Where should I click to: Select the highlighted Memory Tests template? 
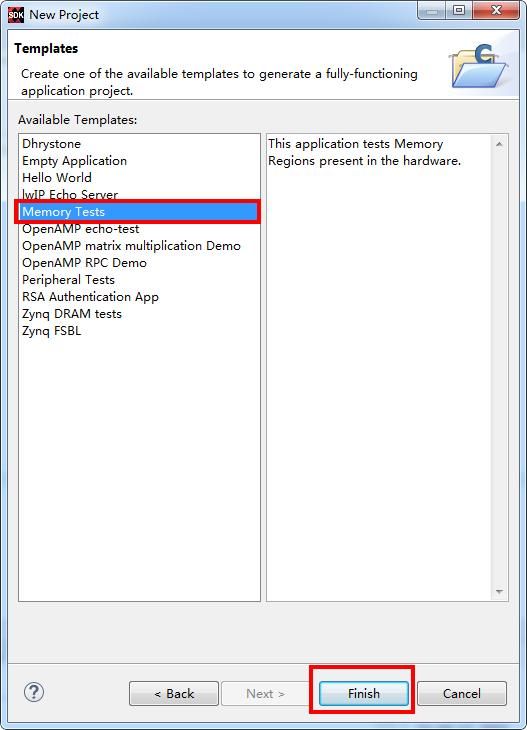pyautogui.click(x=138, y=212)
